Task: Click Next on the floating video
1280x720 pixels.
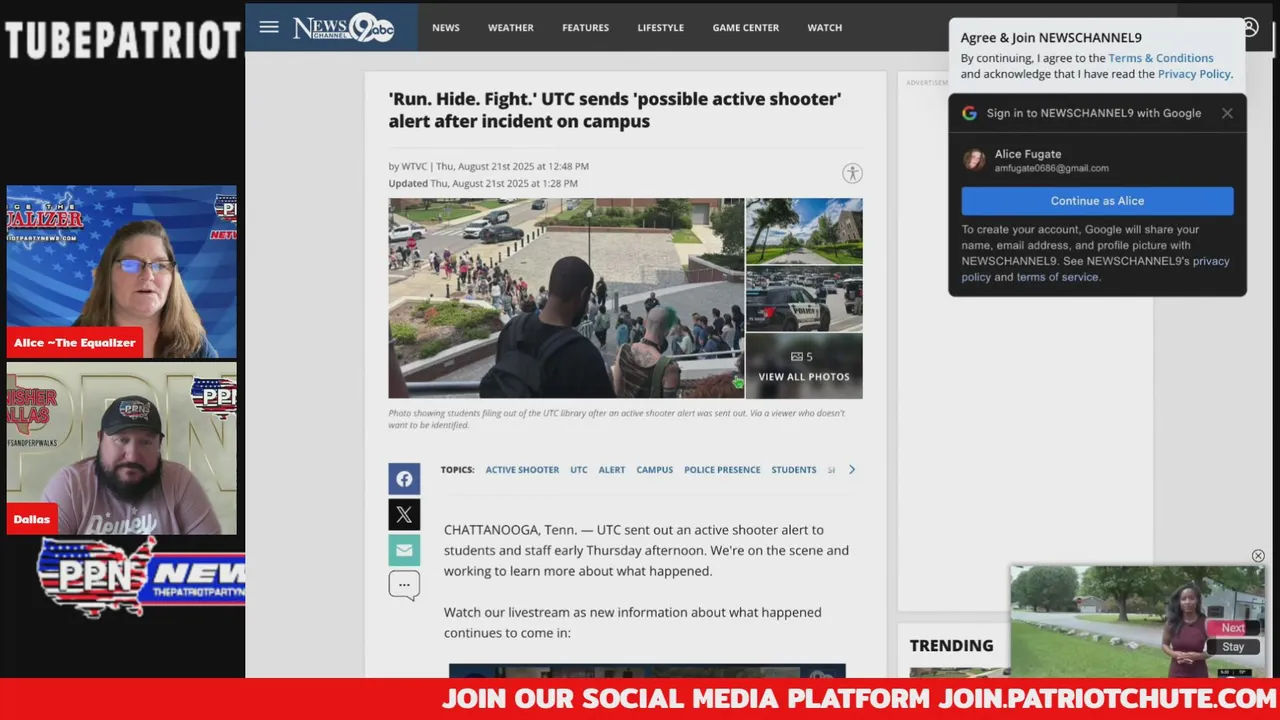Action: tap(1233, 628)
